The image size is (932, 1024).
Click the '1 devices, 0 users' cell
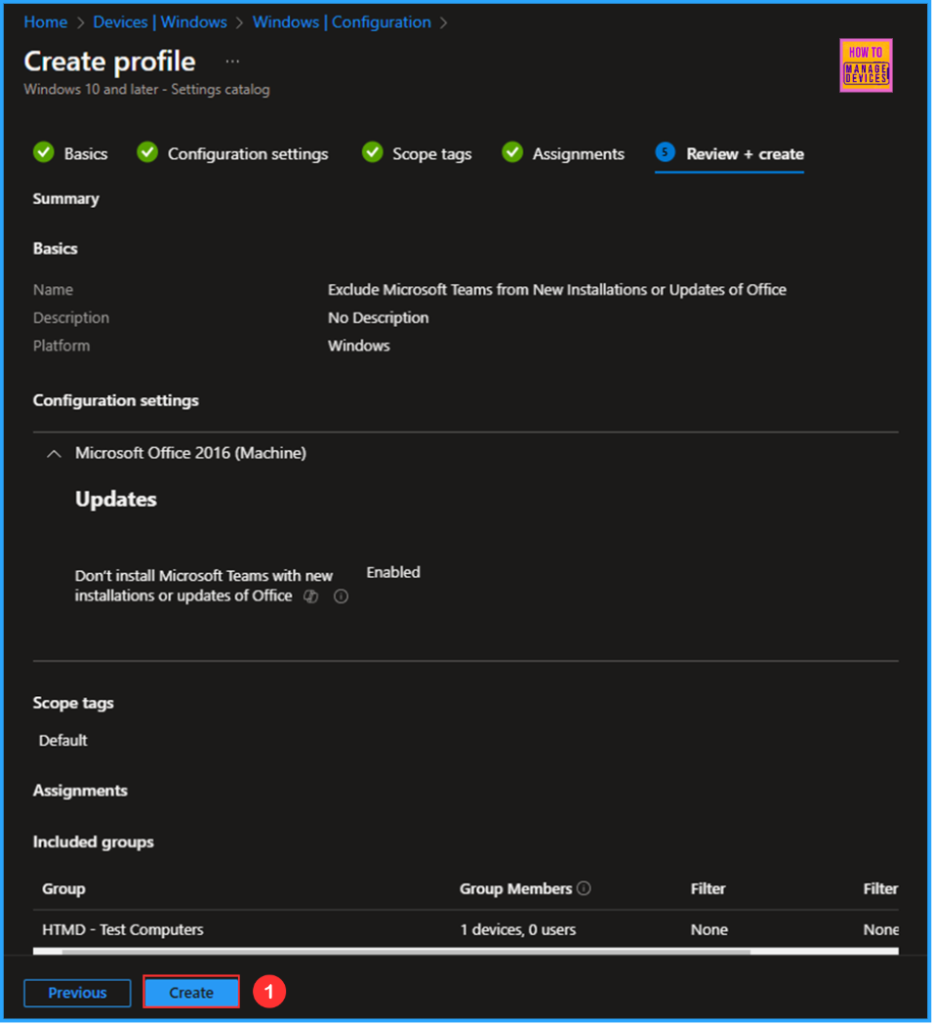click(518, 929)
